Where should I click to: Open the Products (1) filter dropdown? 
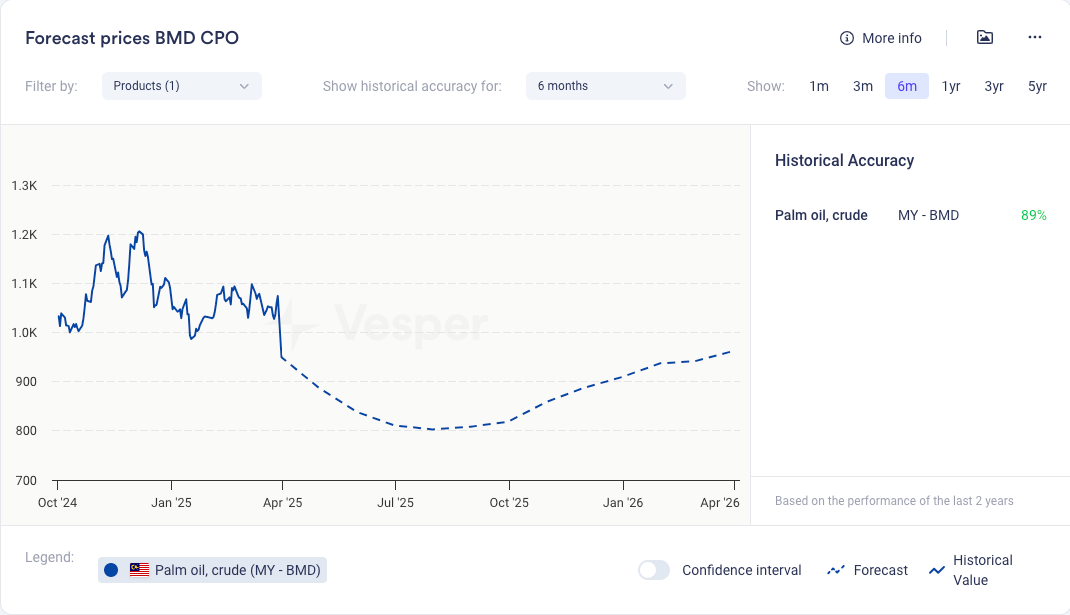(181, 86)
